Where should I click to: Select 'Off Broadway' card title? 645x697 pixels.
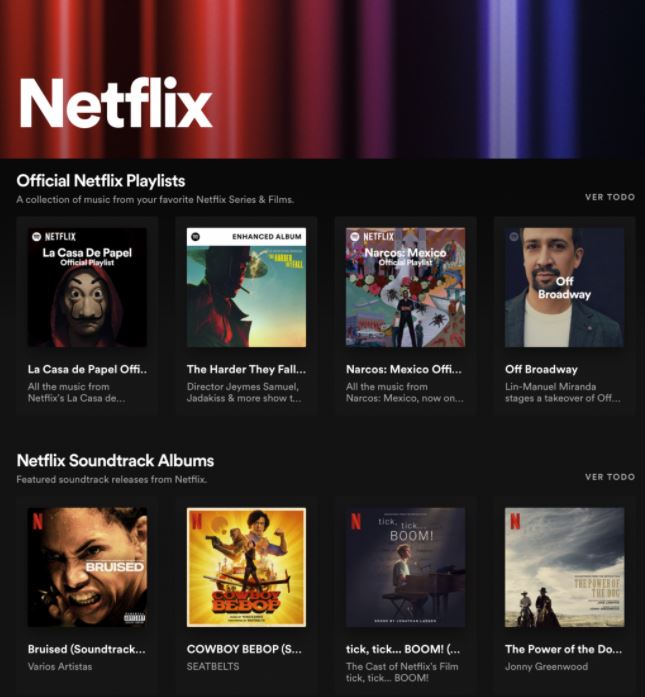point(541,369)
